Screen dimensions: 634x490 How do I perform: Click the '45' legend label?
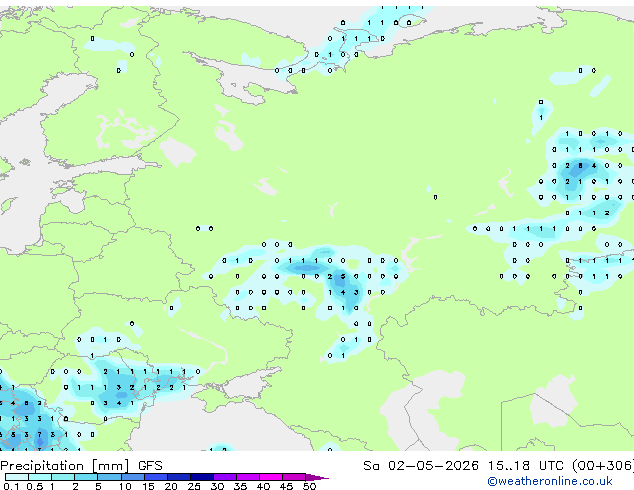pyautogui.click(x=287, y=486)
